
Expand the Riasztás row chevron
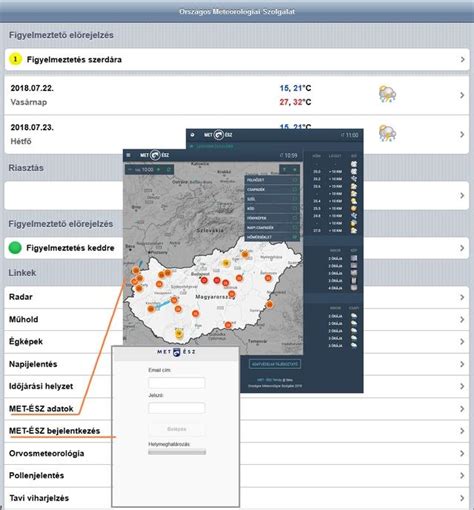(462, 195)
